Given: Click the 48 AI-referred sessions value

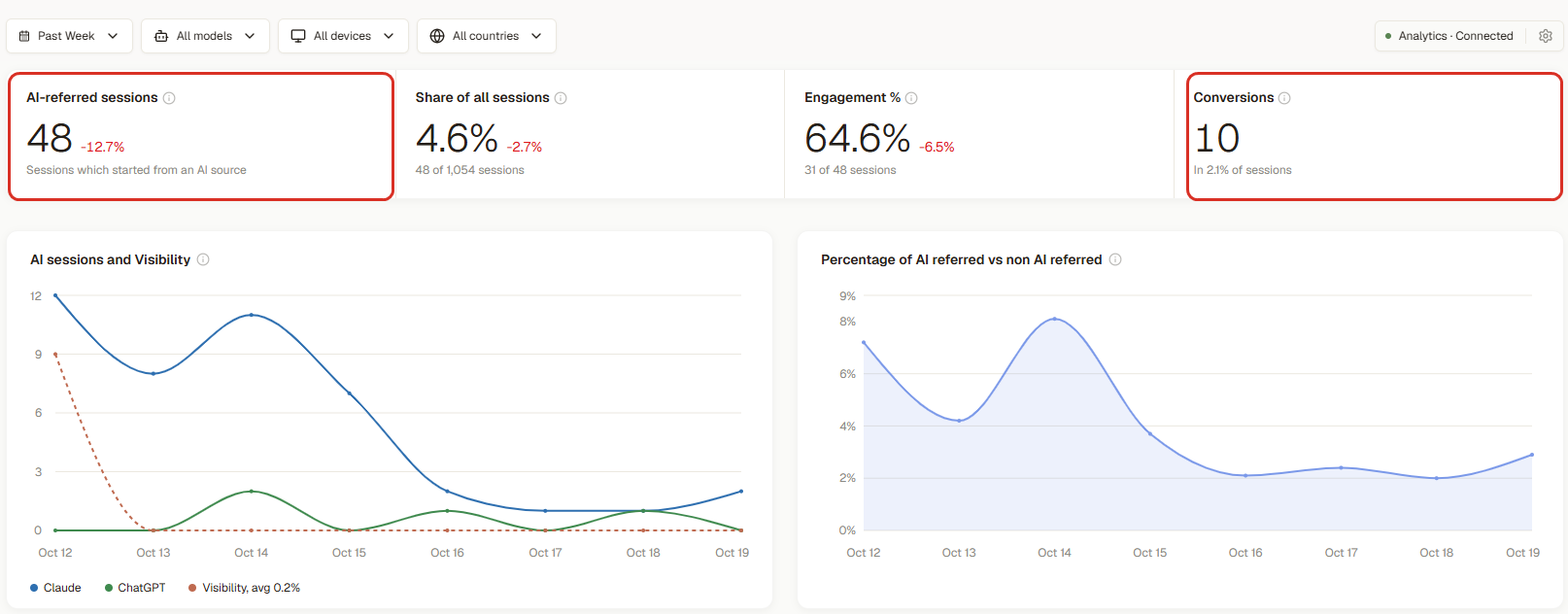Looking at the screenshot, I should point(50,138).
